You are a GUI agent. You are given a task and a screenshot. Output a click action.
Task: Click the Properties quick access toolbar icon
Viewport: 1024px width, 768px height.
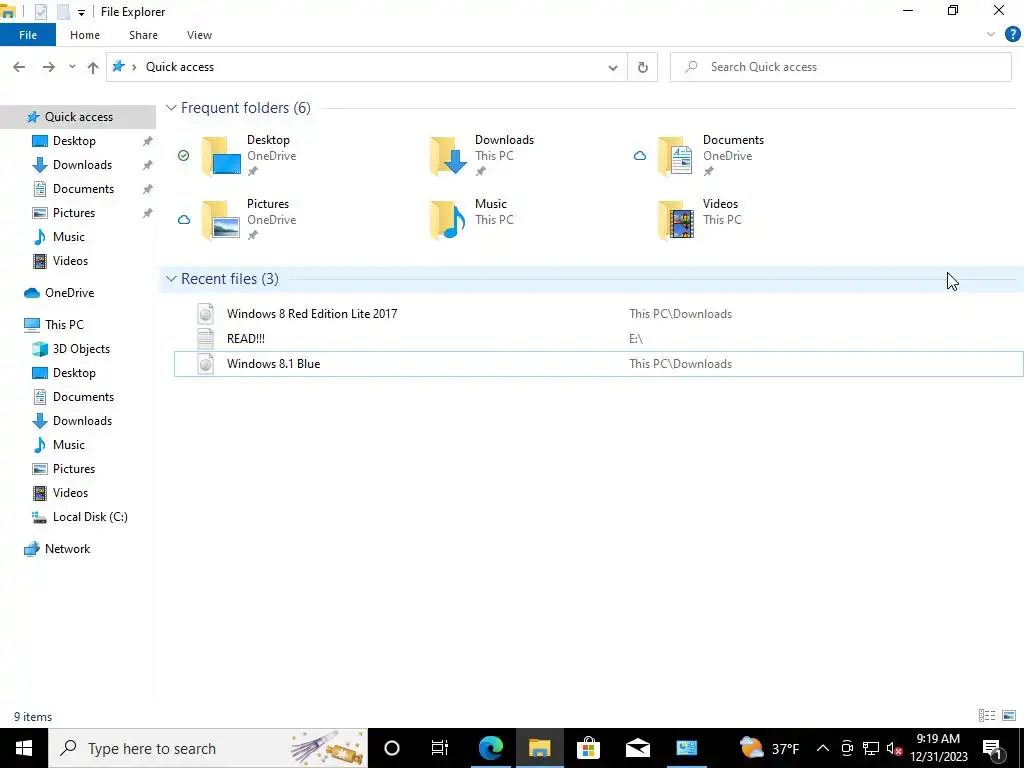pyautogui.click(x=40, y=12)
